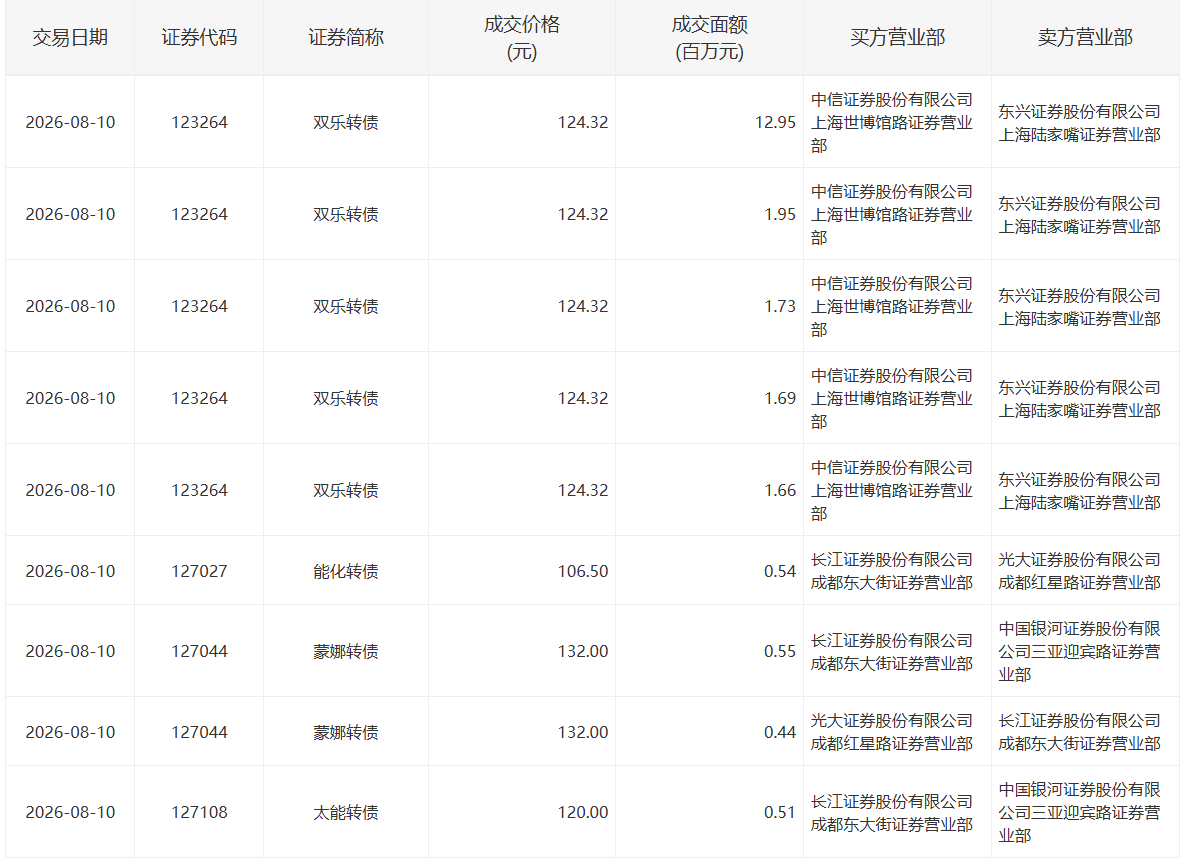The width and height of the screenshot is (1185, 867).
Task: Click the 106.50 price value
Action: (x=583, y=571)
